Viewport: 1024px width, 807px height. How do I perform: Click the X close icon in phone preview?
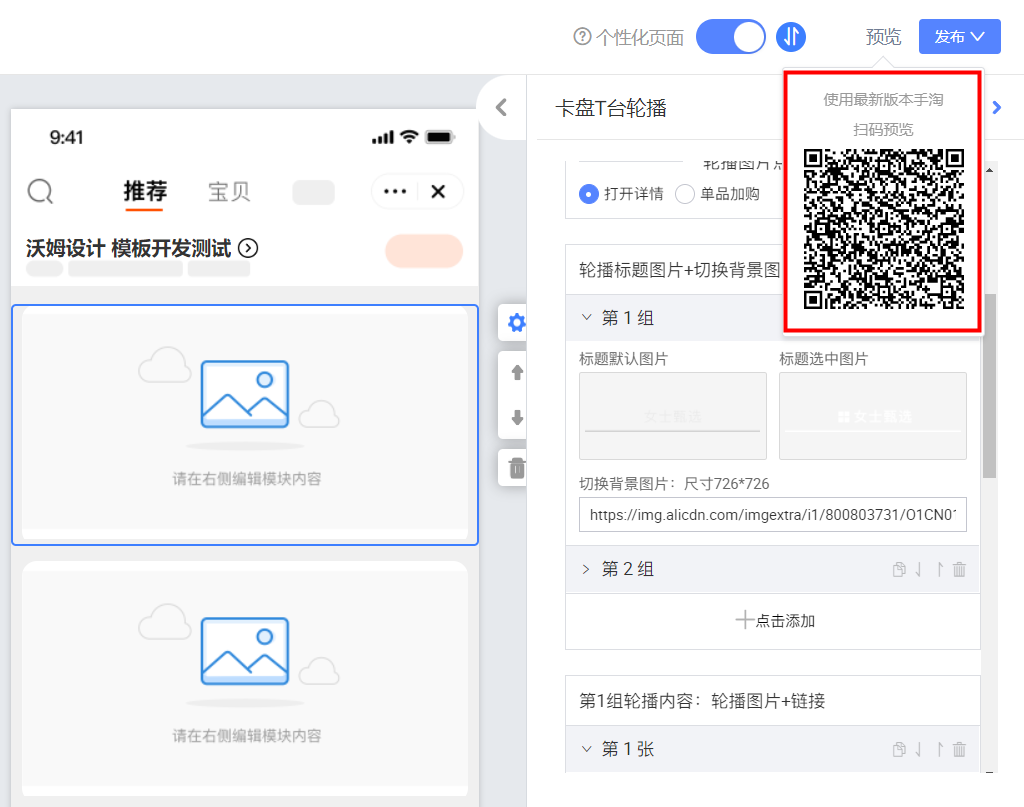(438, 191)
